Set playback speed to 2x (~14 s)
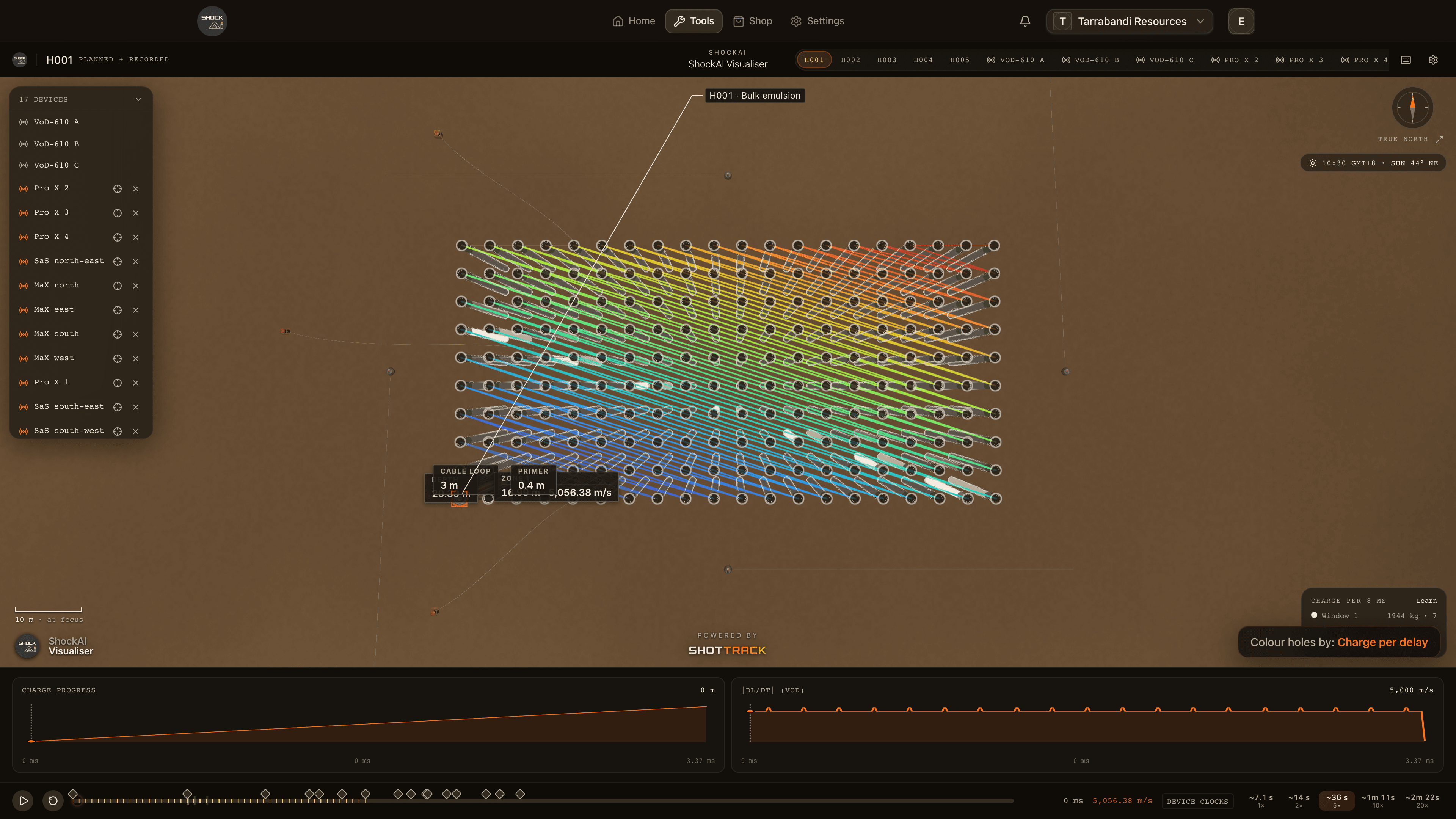 tap(1299, 800)
